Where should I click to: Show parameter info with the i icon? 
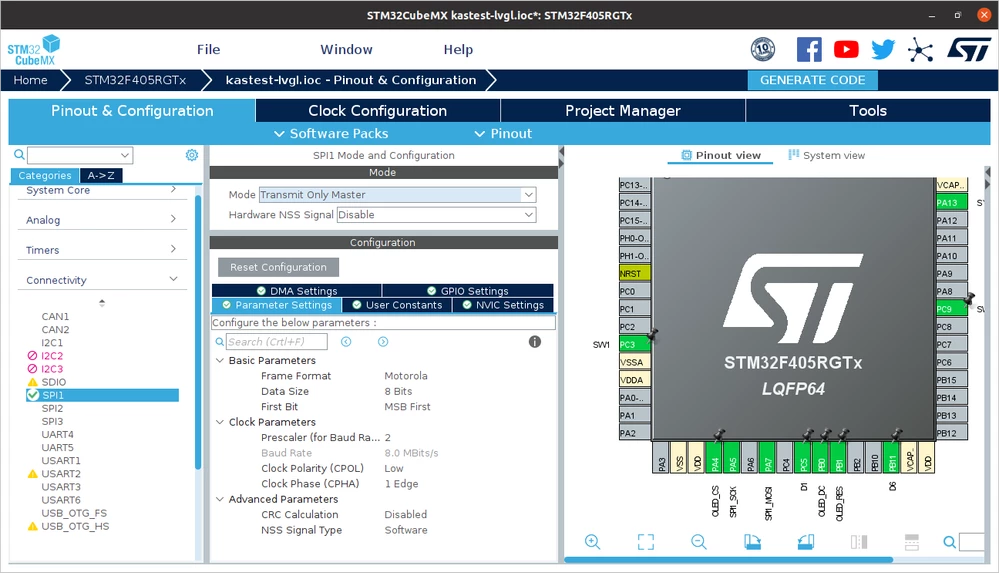[535, 342]
